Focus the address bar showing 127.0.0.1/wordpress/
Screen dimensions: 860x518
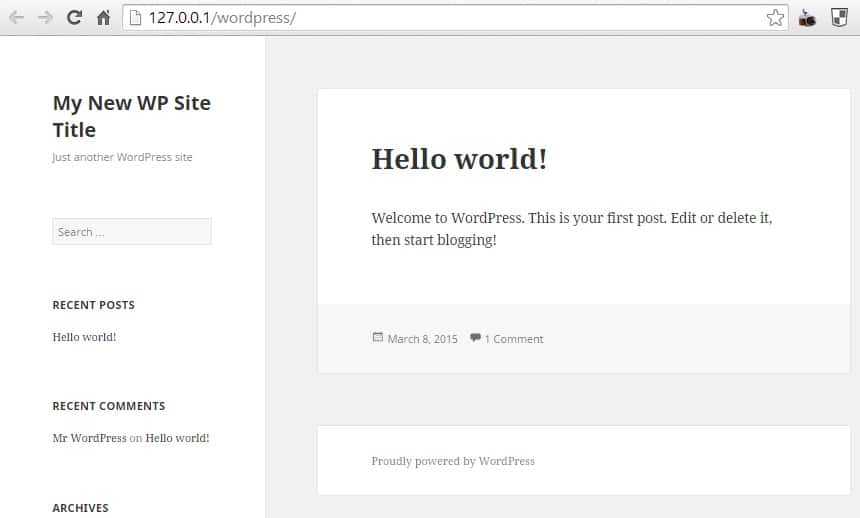(x=455, y=18)
